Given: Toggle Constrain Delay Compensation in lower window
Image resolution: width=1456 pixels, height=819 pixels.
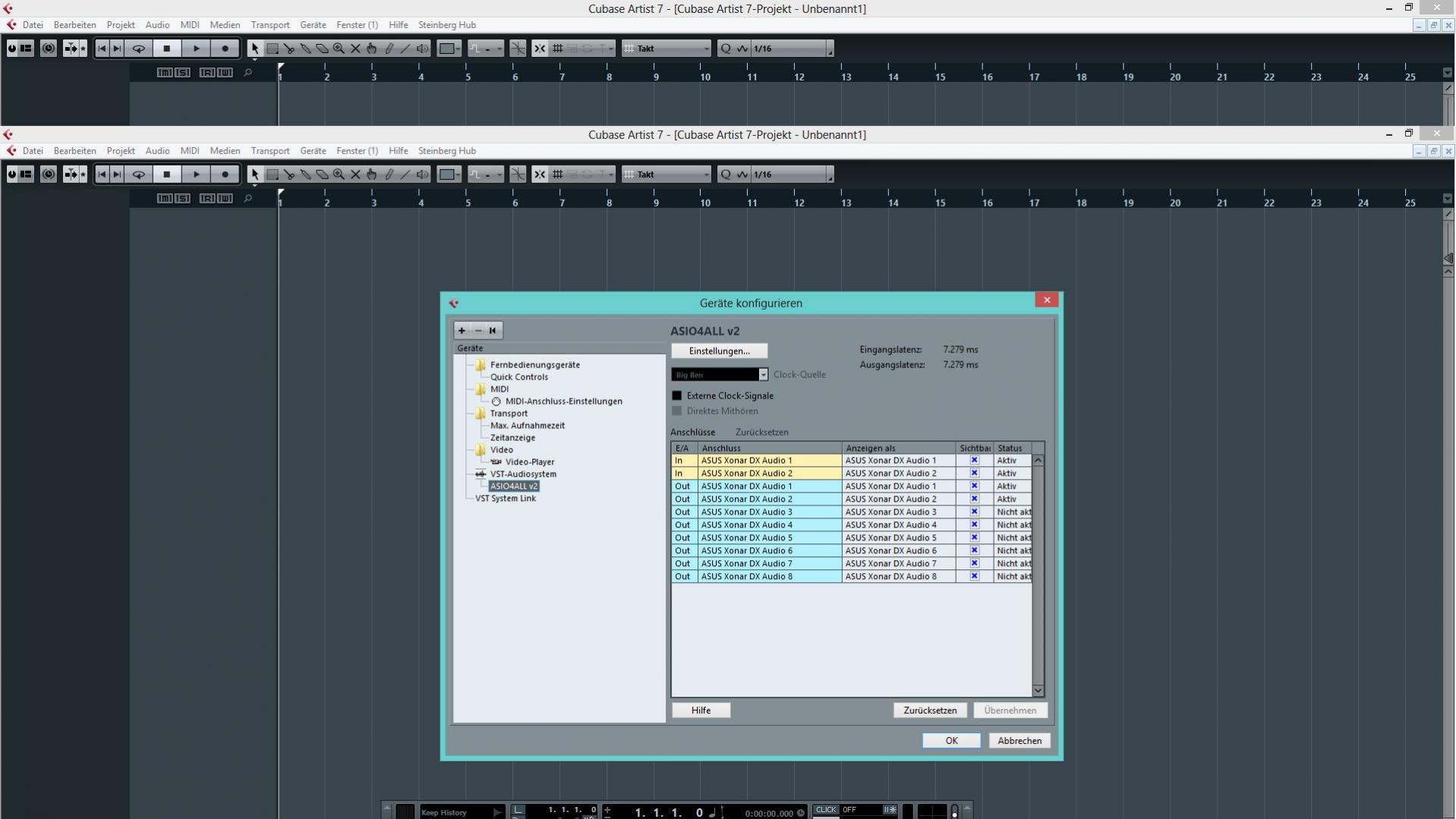Looking at the screenshot, I should click(x=49, y=175).
